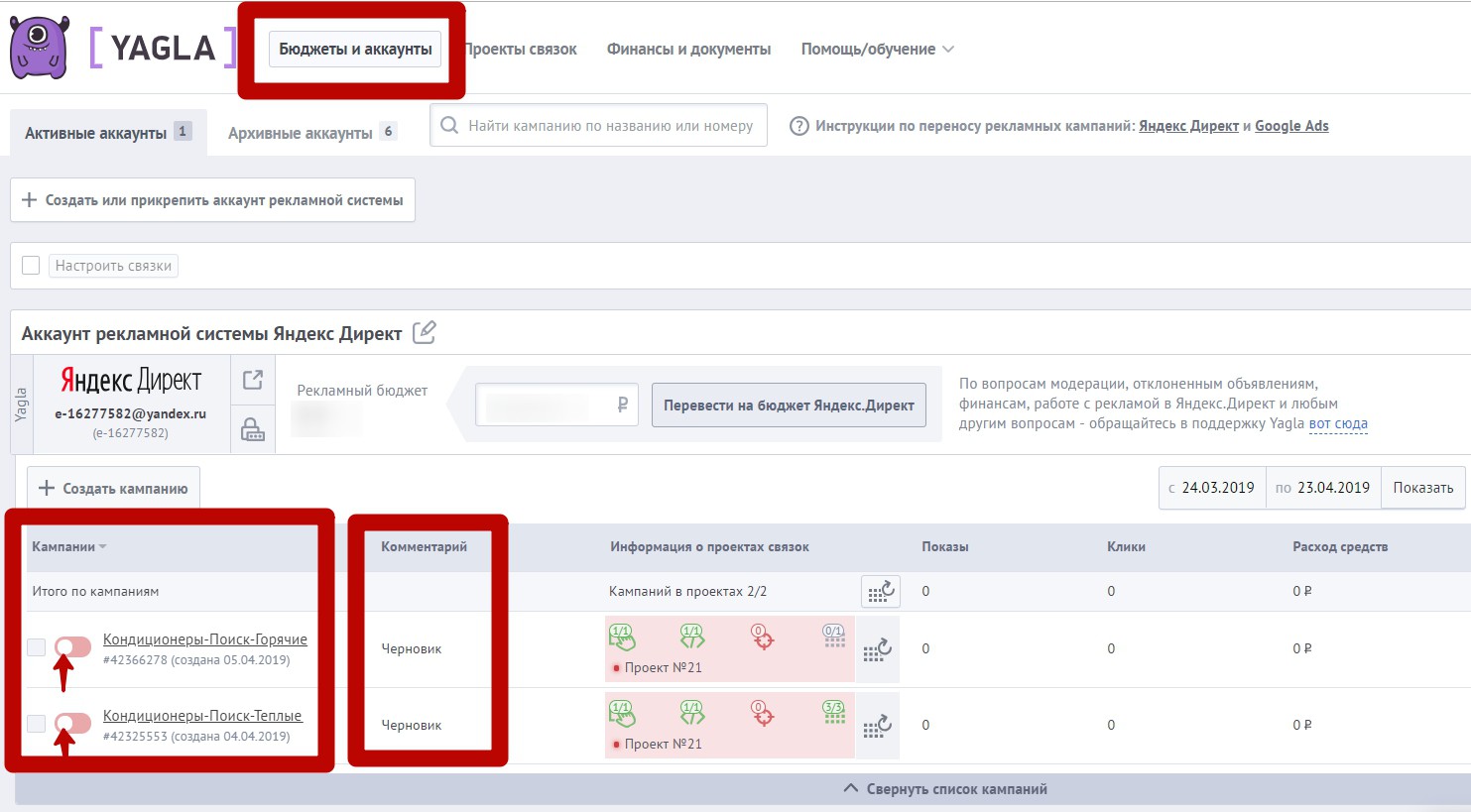
Task: Focus the budget amount input field
Action: click(555, 405)
